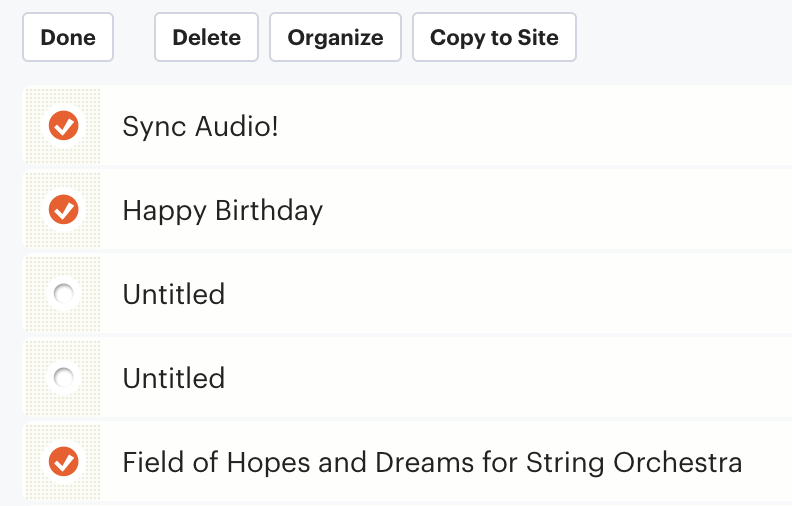The width and height of the screenshot is (792, 506).
Task: Deselect the Happy Birthday score checkbox
Action: [64, 210]
